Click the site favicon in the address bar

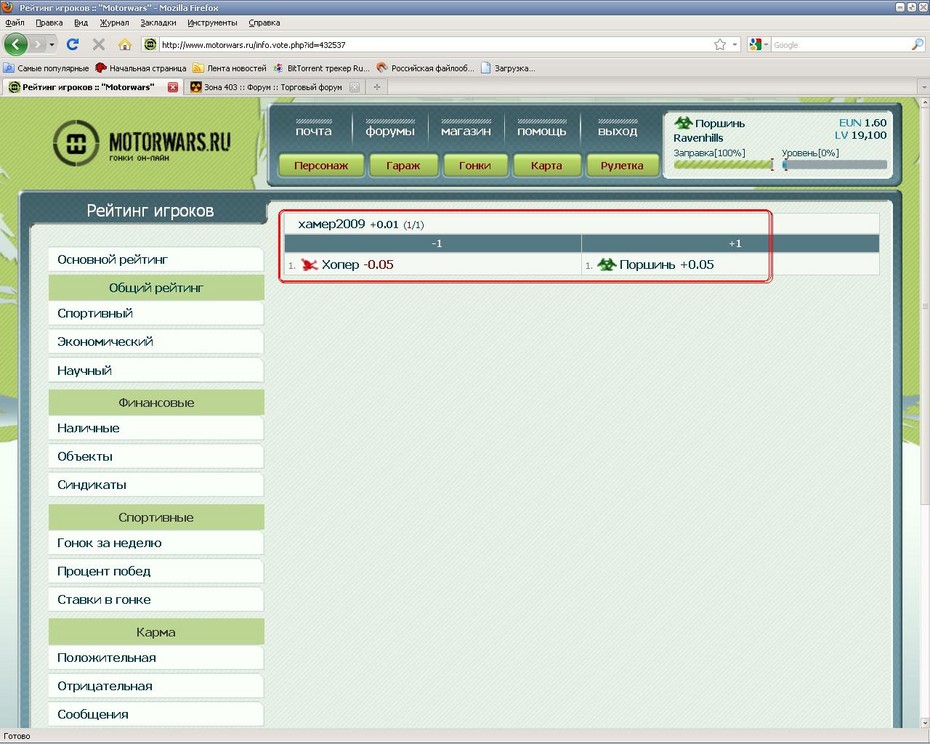[x=151, y=44]
